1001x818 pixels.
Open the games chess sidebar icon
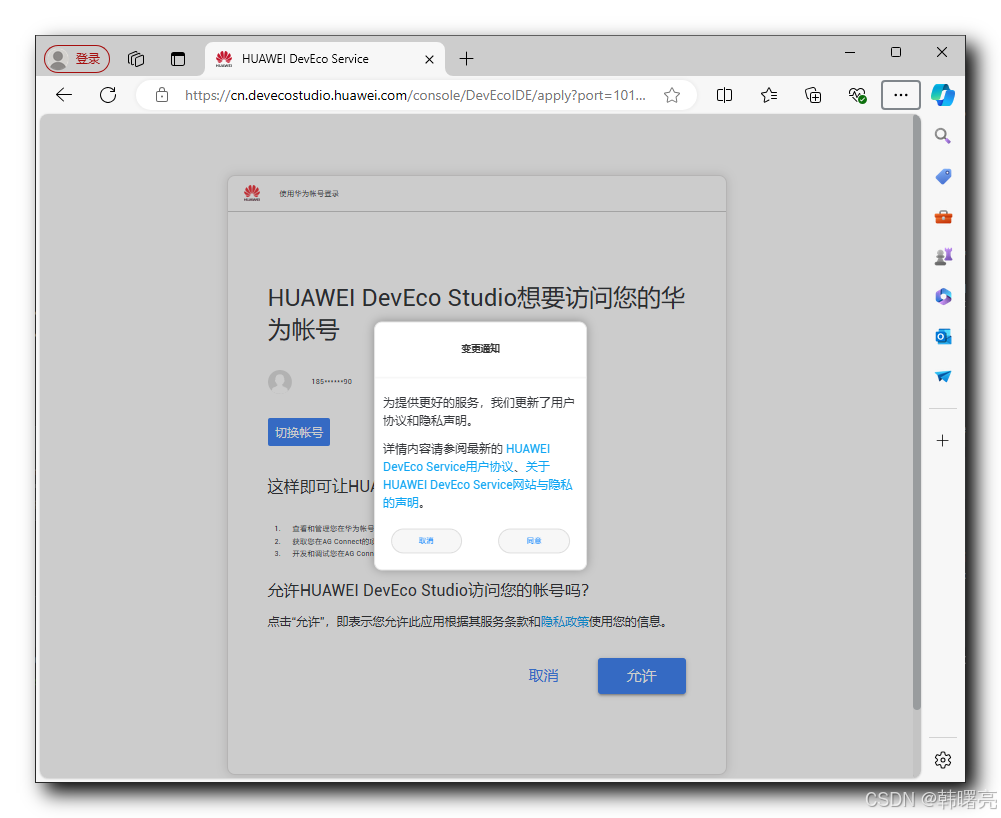coord(943,257)
